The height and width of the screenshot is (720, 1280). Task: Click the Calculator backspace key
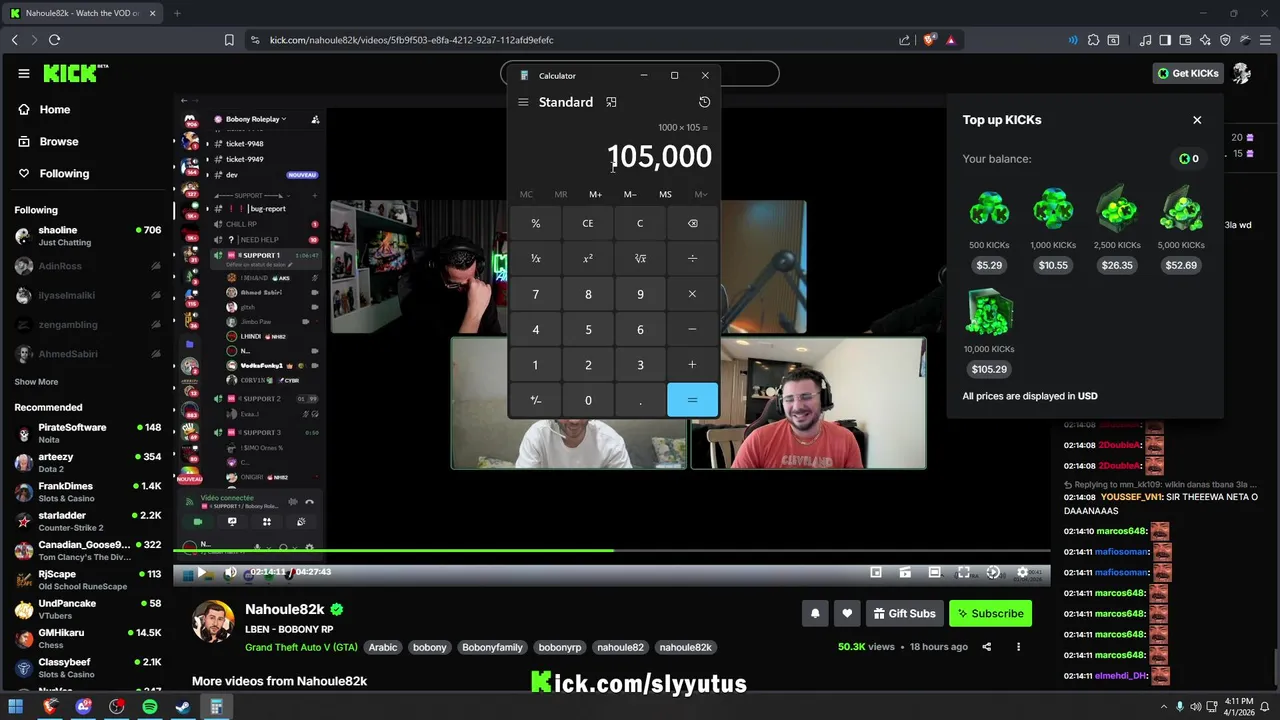pos(692,223)
